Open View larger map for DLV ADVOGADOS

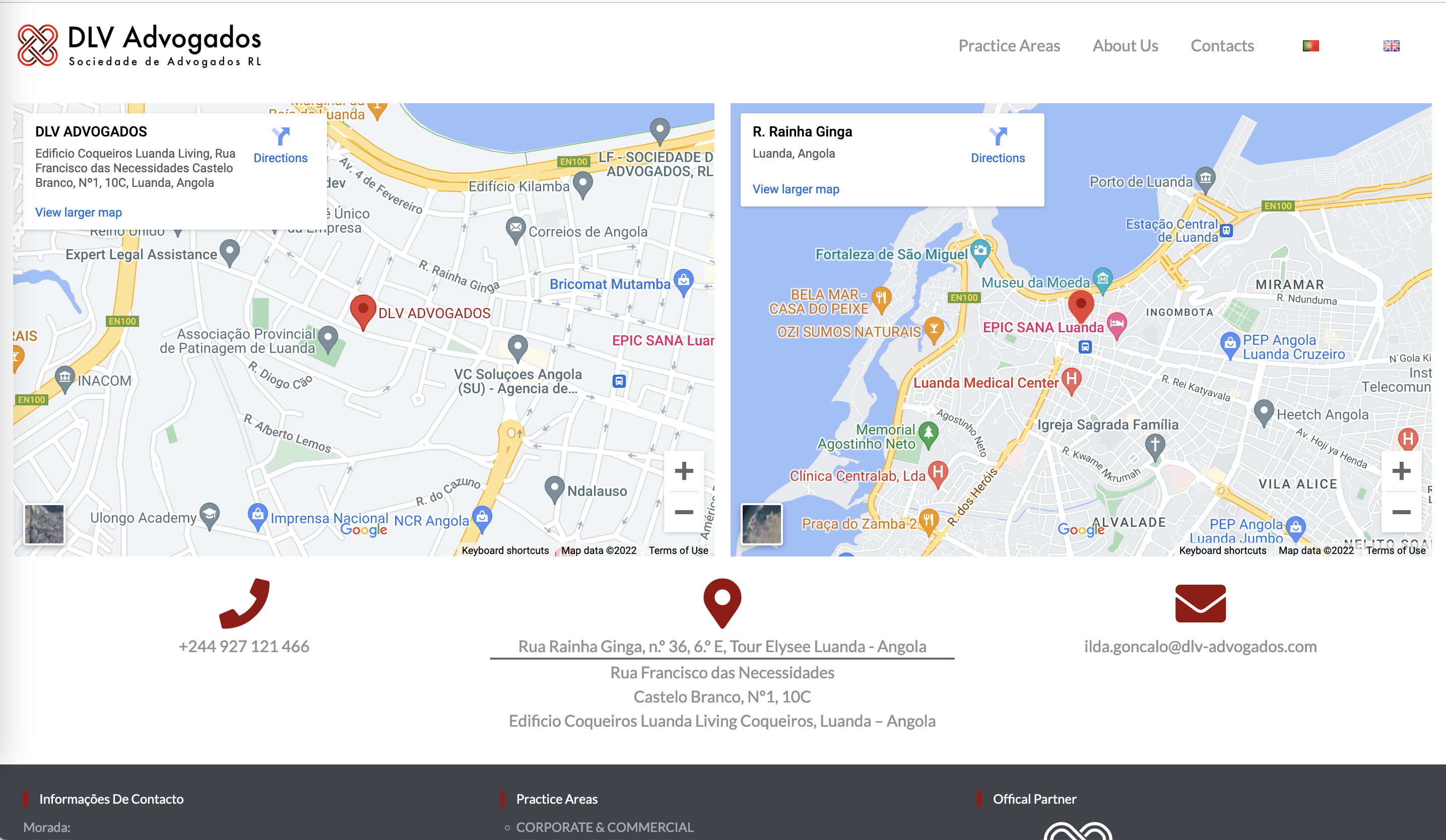79,212
